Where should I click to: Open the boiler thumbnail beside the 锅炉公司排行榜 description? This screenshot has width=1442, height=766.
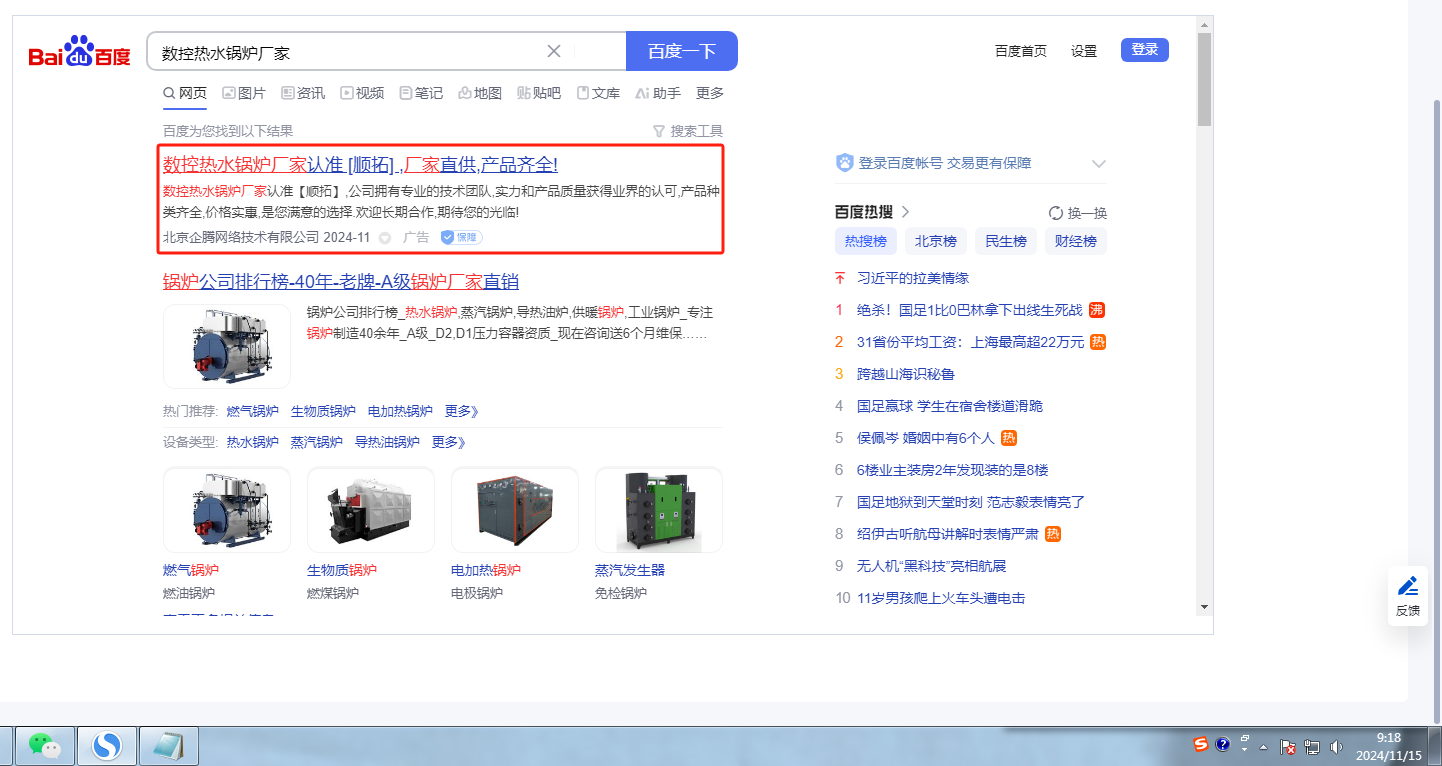pyautogui.click(x=227, y=346)
